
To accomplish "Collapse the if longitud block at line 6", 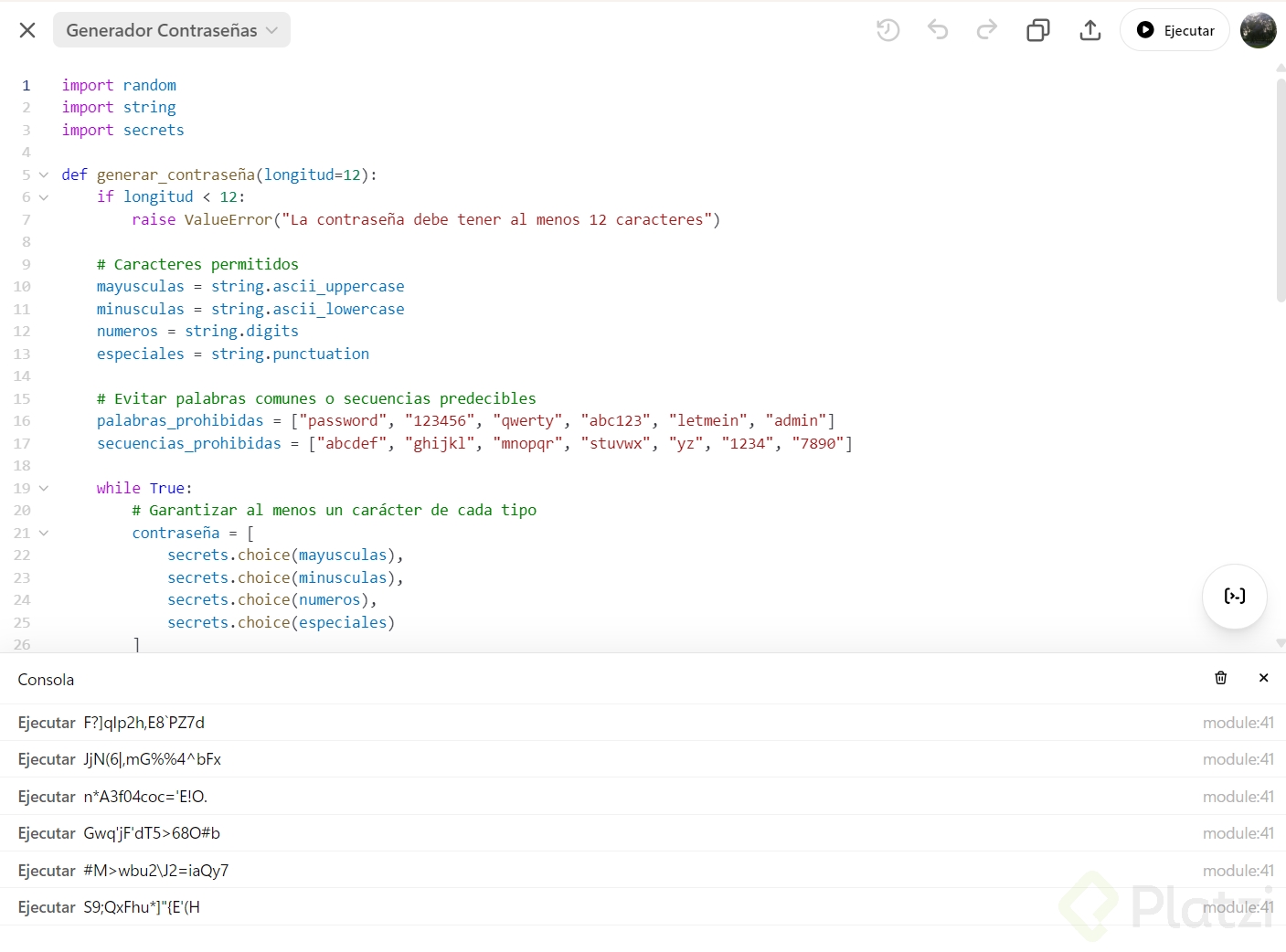I will (x=44, y=197).
